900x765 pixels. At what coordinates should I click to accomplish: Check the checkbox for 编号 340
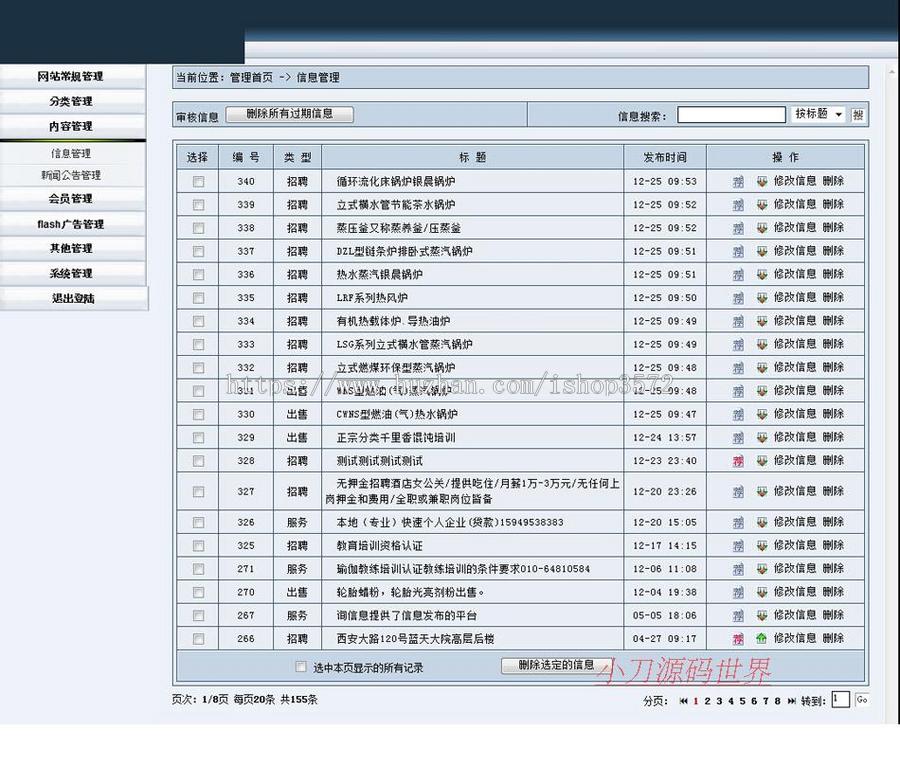(x=198, y=182)
